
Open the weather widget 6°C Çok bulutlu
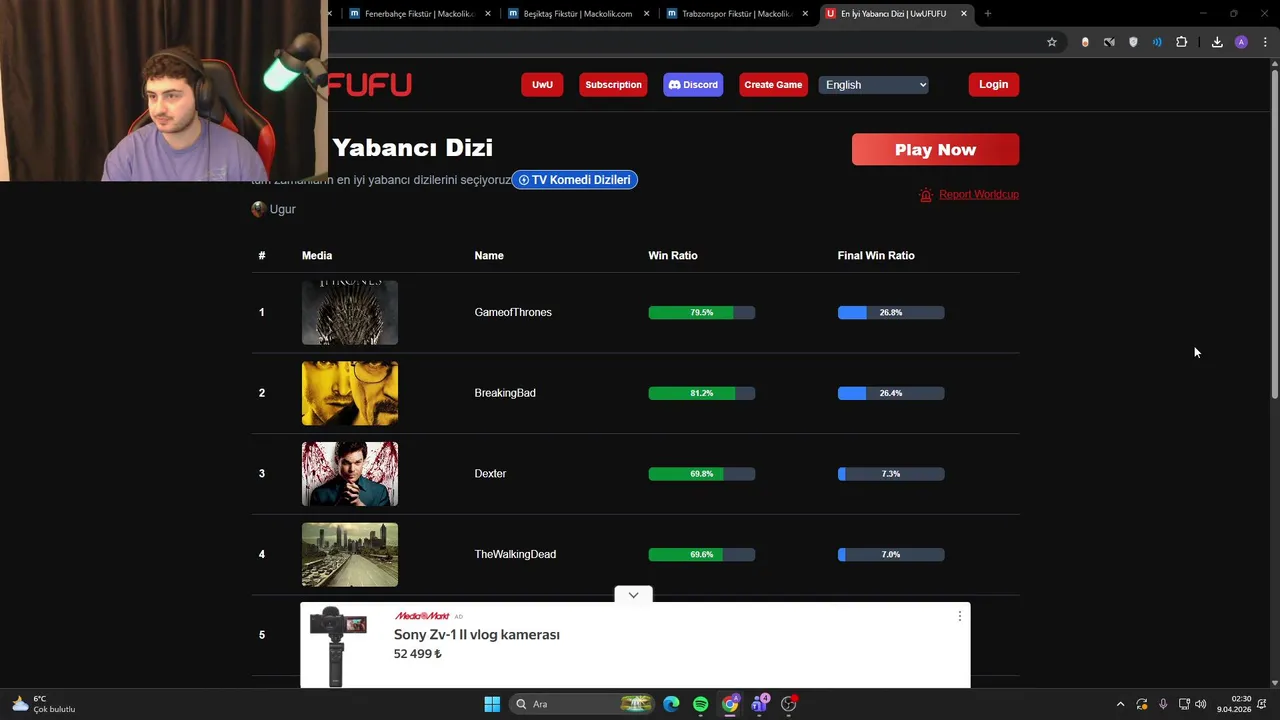tap(44, 704)
